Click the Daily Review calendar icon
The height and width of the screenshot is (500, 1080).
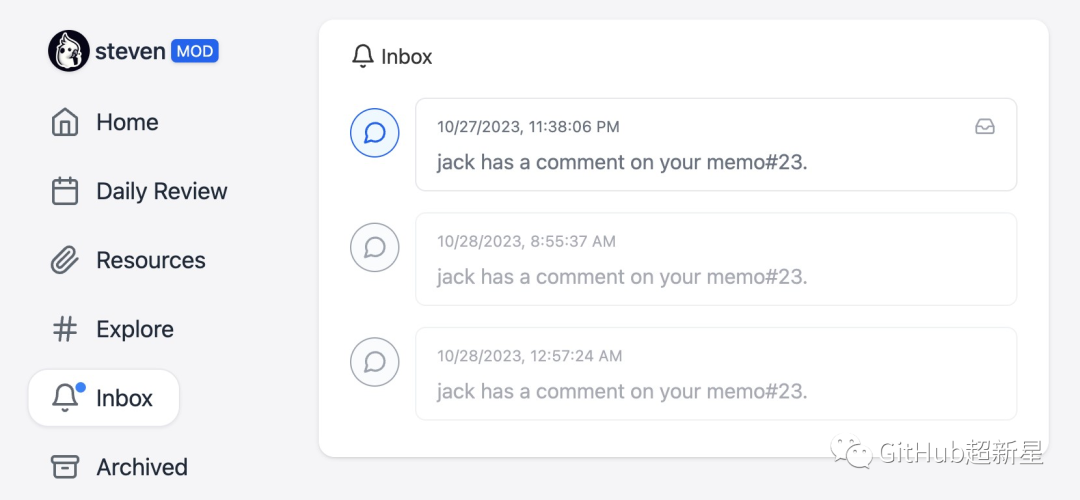click(65, 191)
